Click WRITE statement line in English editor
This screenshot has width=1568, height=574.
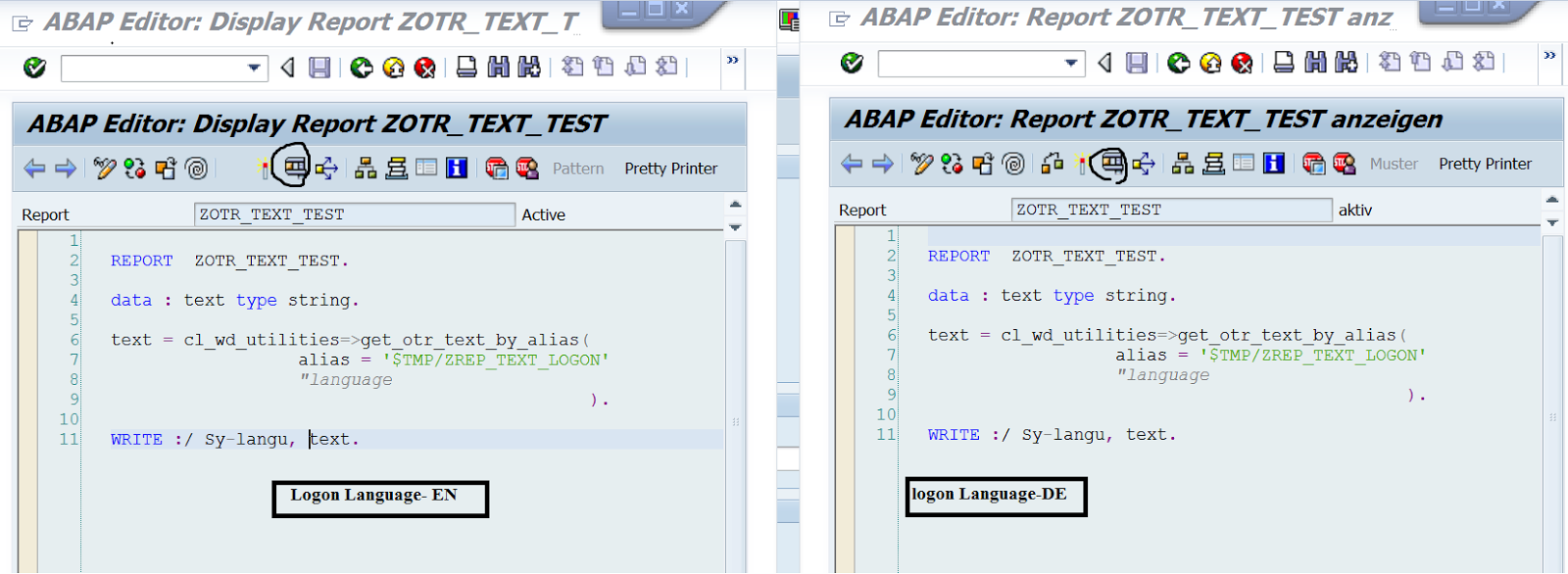point(235,439)
